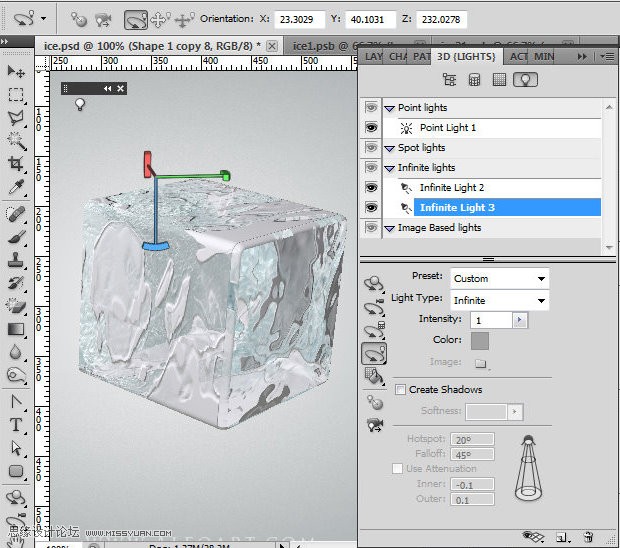This screenshot has height=548, width=620.
Task: Hide Point Light 1
Action: pos(371,128)
